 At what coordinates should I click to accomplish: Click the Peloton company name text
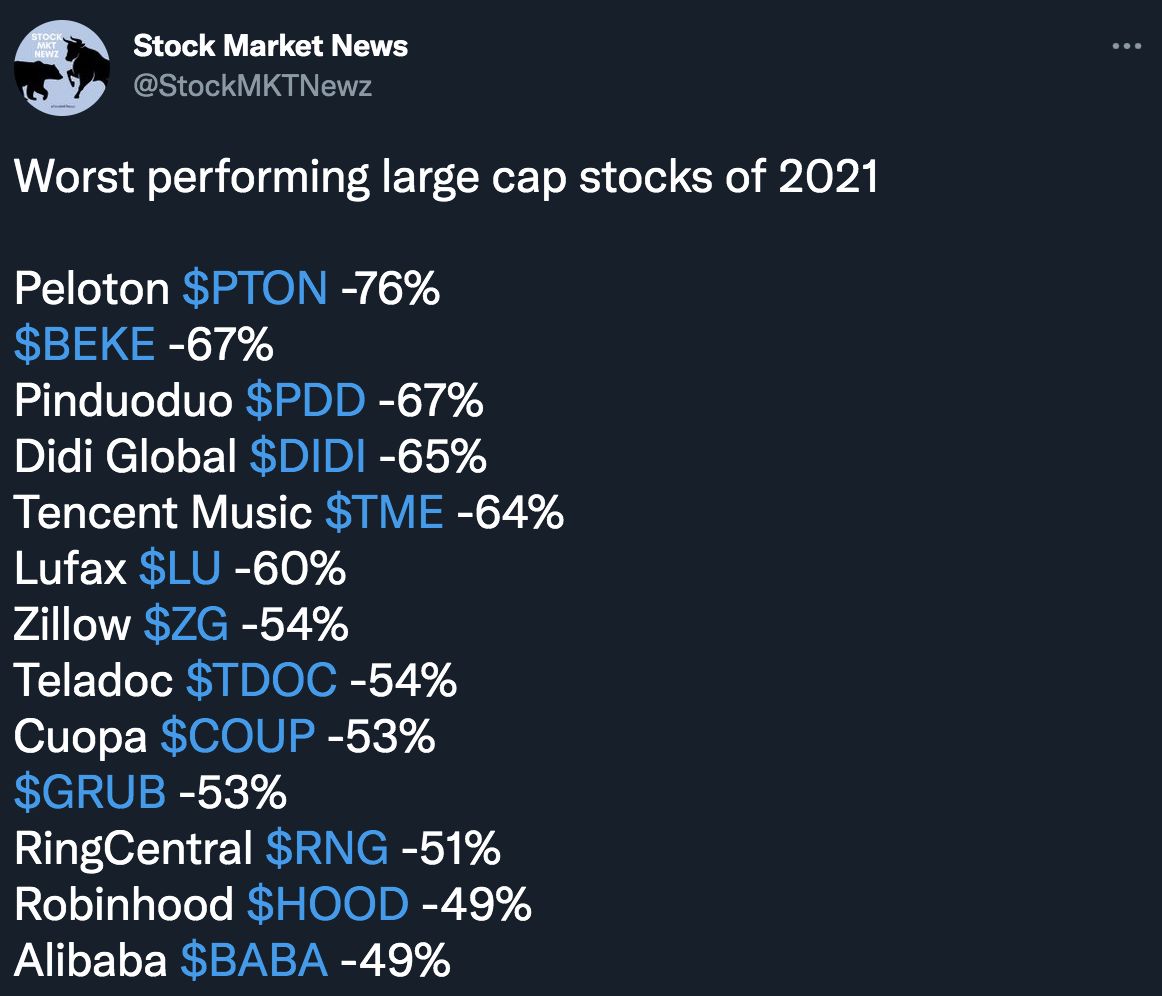point(91,289)
